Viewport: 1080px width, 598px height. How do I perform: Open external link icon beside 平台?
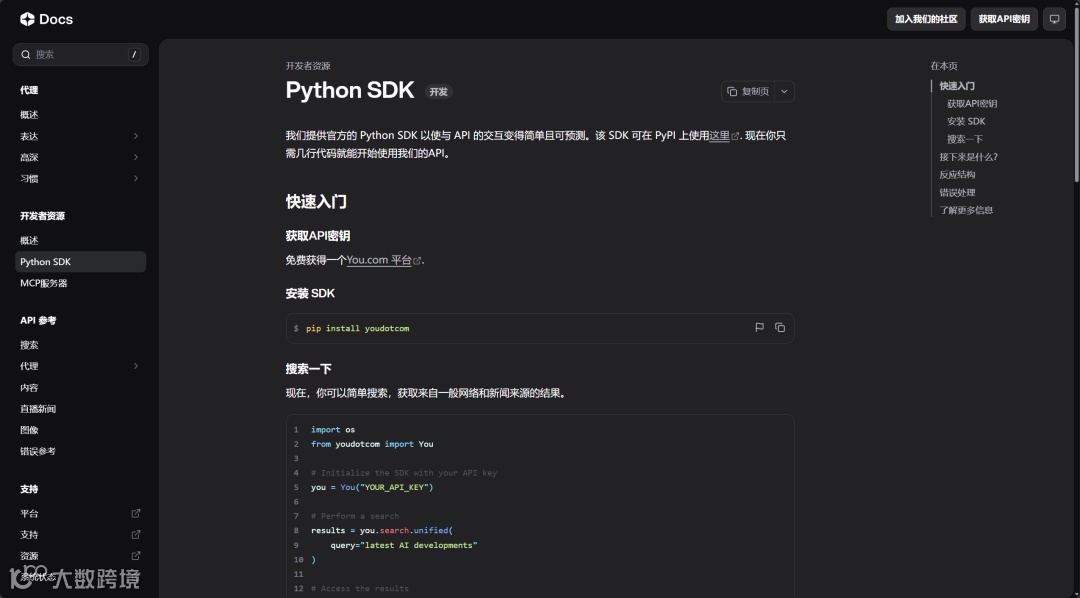[136, 513]
